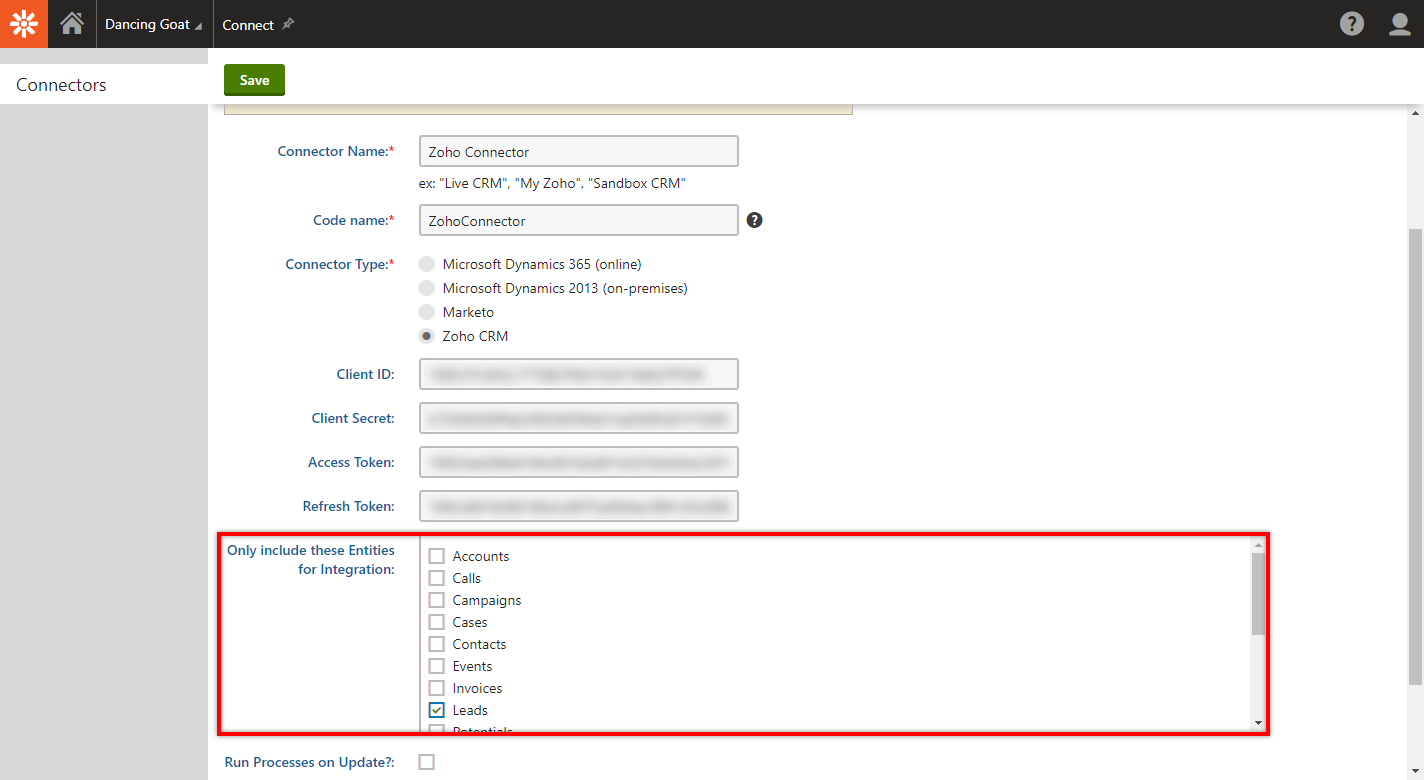Pin the Connect application

pyautogui.click(x=288, y=24)
